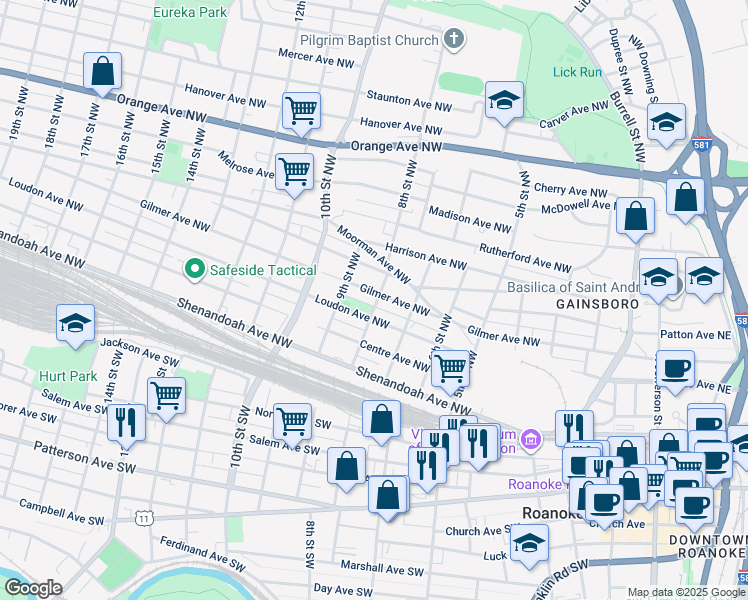Viewport: 748px width, 600px height.
Task: Select the Patterson Ave SW label
Action: [x=84, y=457]
